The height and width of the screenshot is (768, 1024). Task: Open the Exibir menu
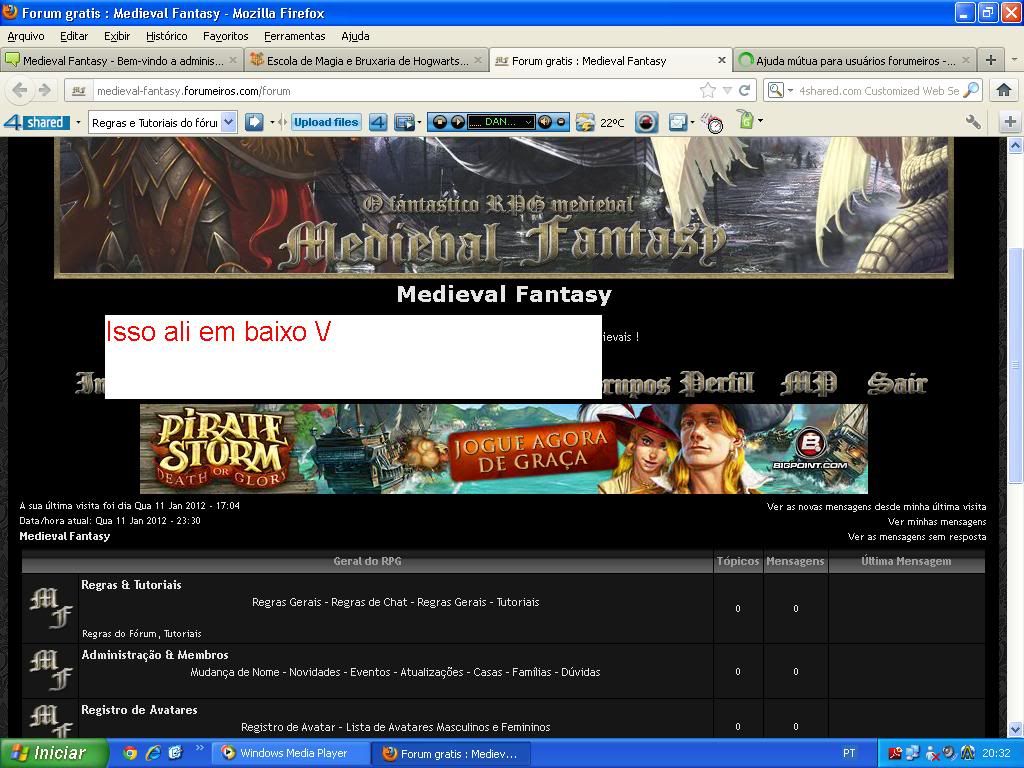point(117,36)
